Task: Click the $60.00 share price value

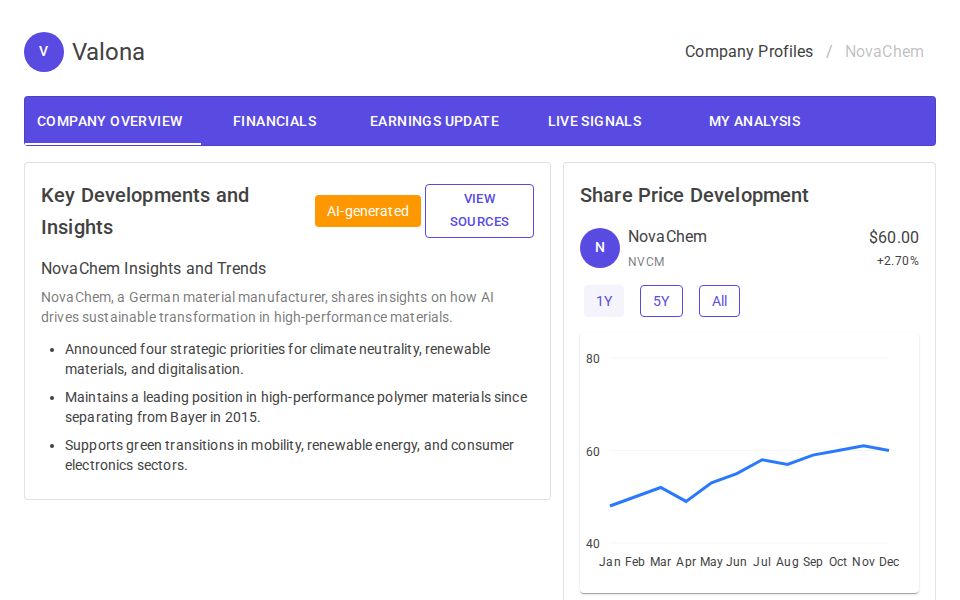Action: click(x=893, y=238)
